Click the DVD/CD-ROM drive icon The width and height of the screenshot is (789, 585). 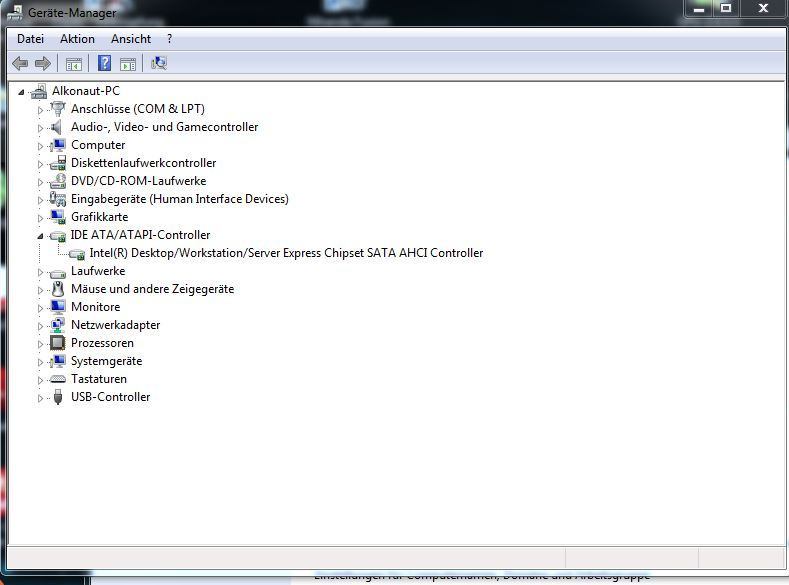(58, 181)
